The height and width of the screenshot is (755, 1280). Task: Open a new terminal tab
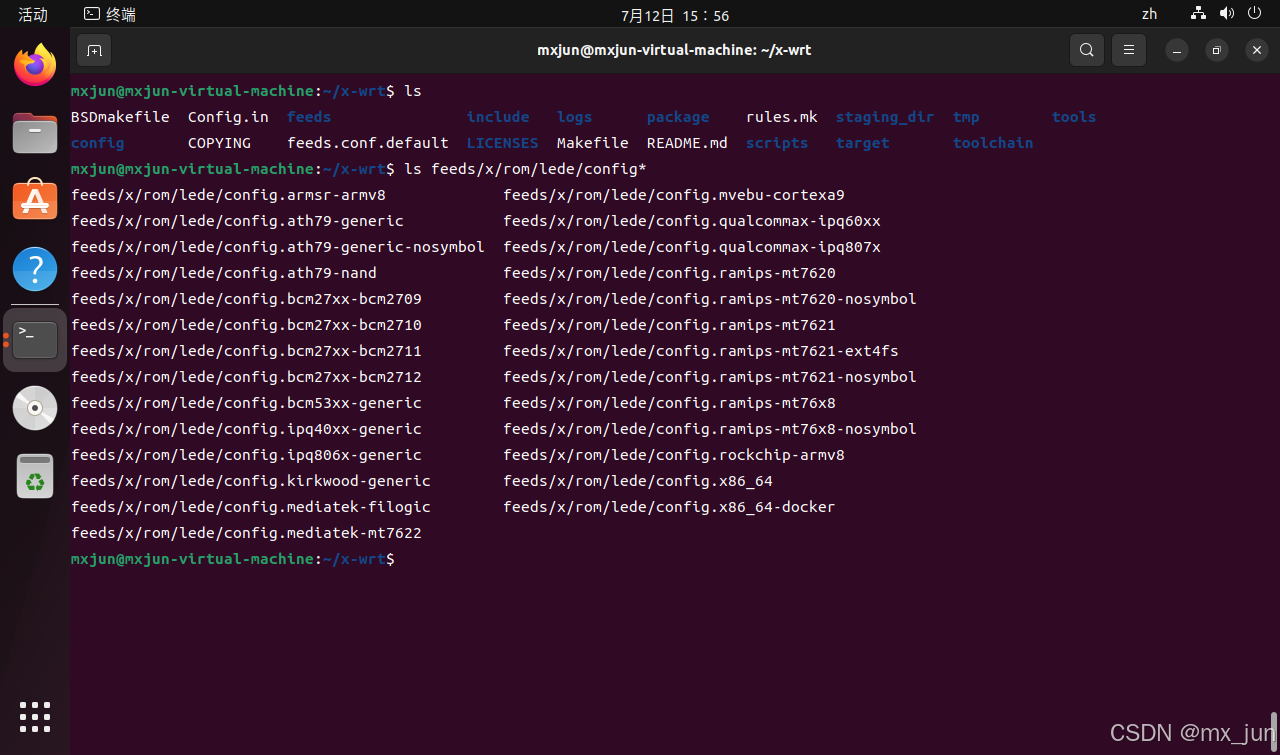[x=94, y=50]
